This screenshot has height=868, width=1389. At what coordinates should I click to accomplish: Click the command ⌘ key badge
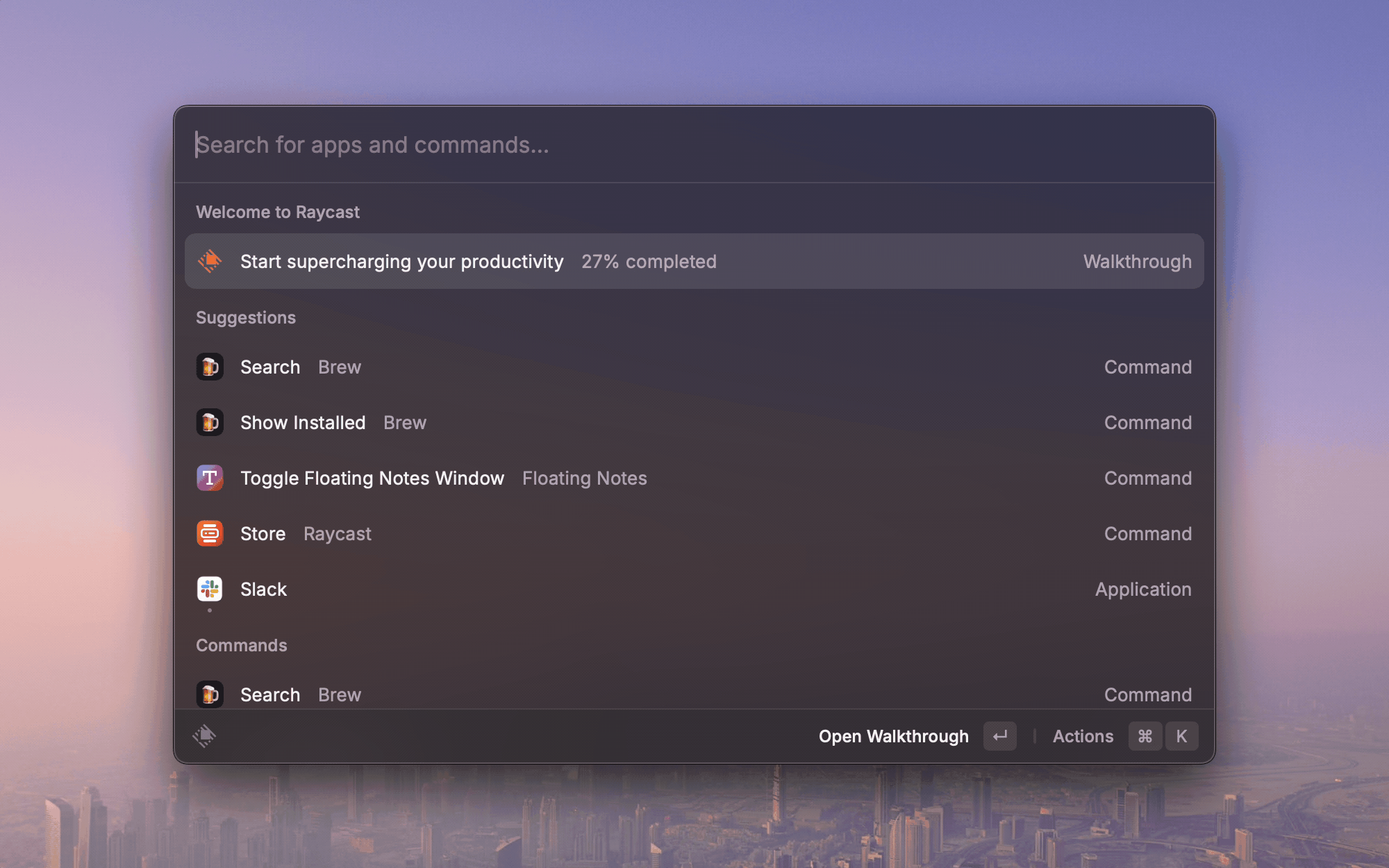pos(1145,736)
